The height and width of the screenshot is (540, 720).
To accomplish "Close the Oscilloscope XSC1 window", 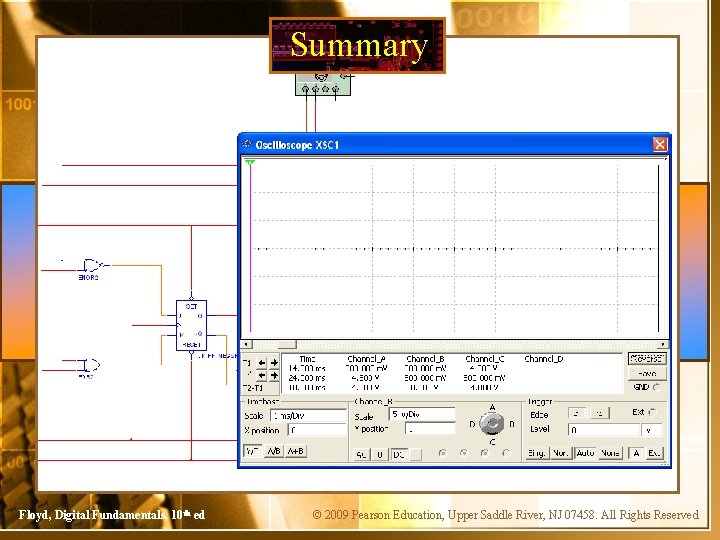I will tap(660, 145).
